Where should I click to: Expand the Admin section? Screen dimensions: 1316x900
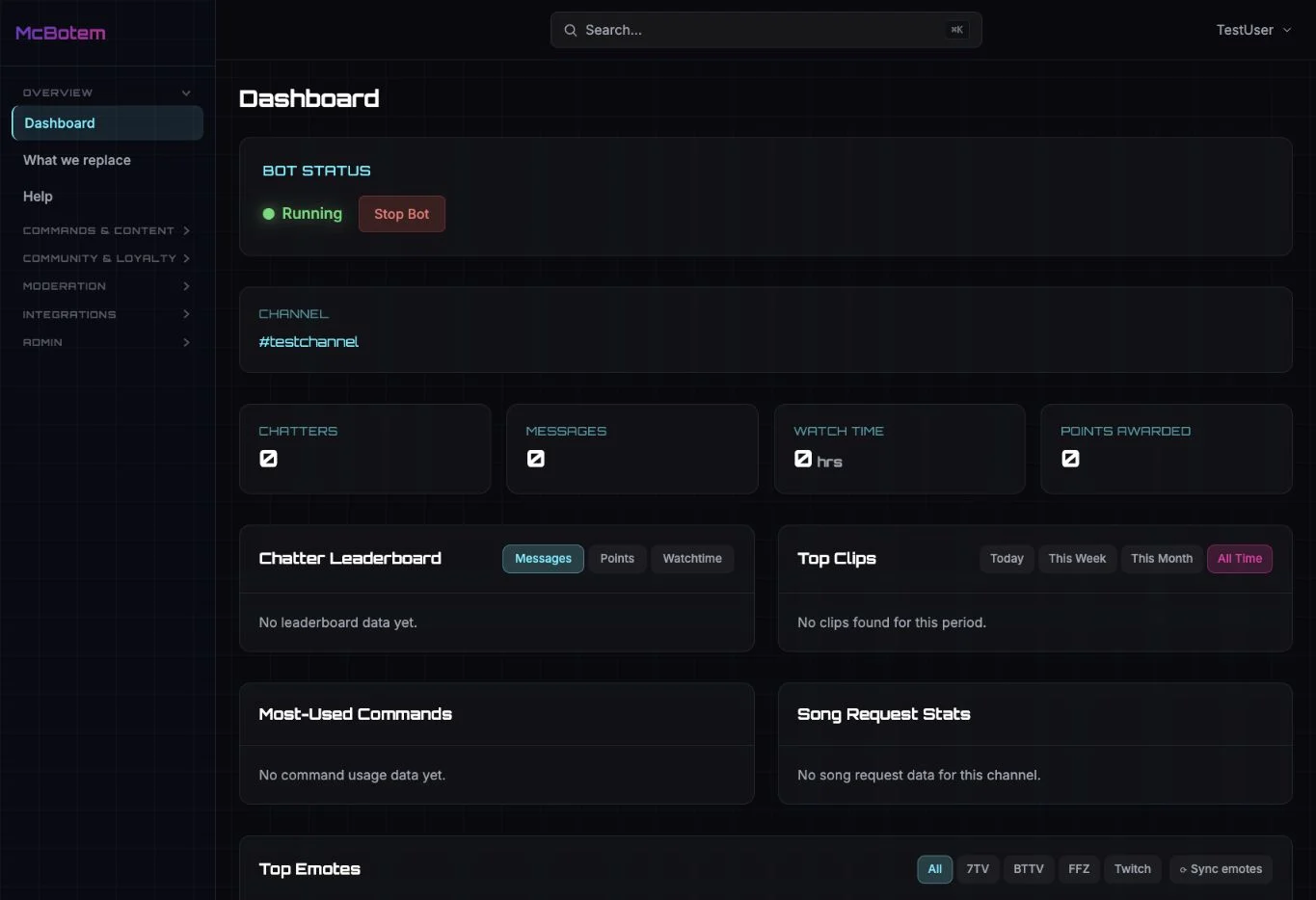pyautogui.click(x=106, y=342)
